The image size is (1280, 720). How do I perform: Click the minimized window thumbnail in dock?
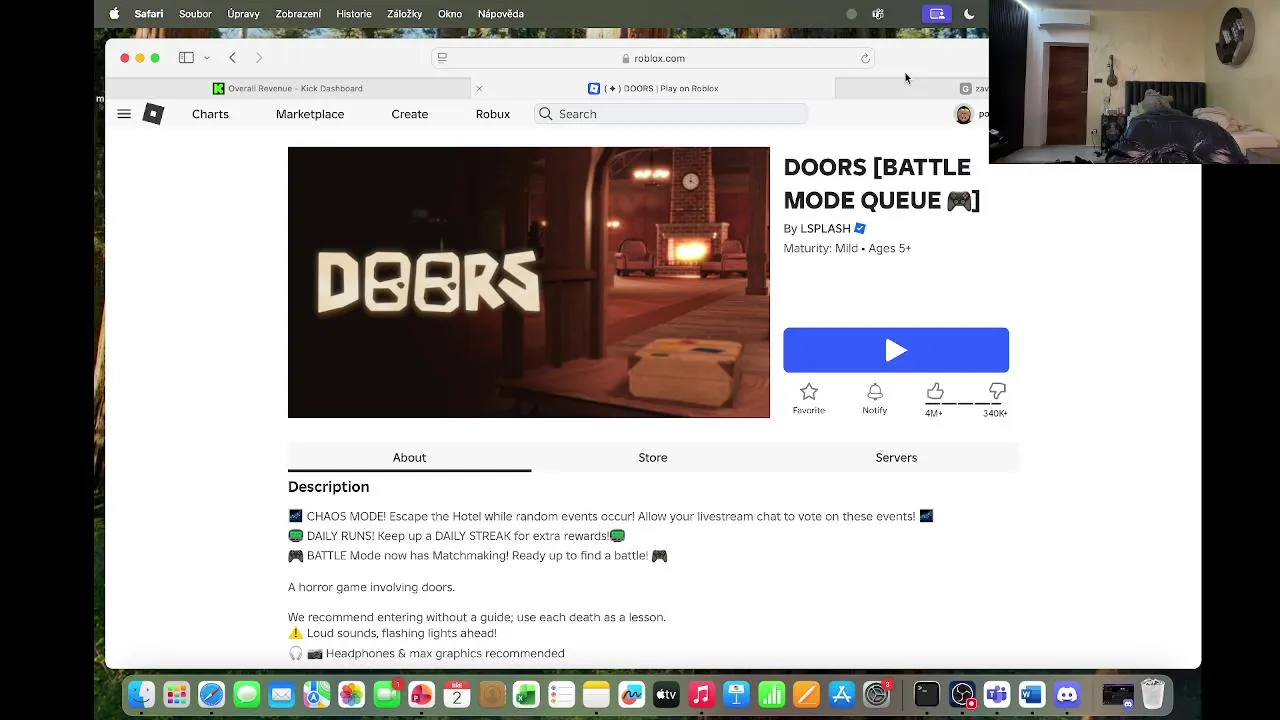click(1117, 694)
